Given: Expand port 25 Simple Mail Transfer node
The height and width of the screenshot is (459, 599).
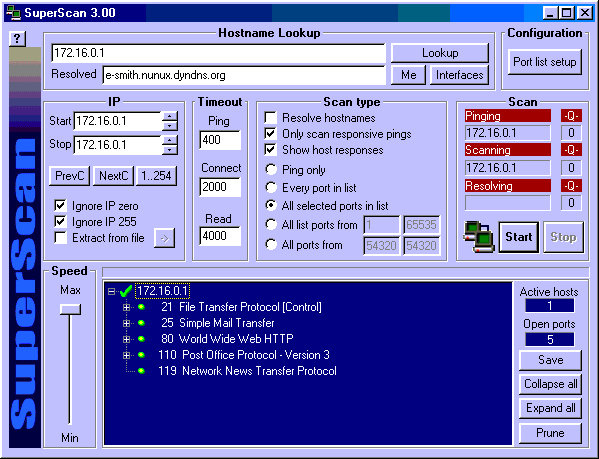Looking at the screenshot, I should pos(126,323).
